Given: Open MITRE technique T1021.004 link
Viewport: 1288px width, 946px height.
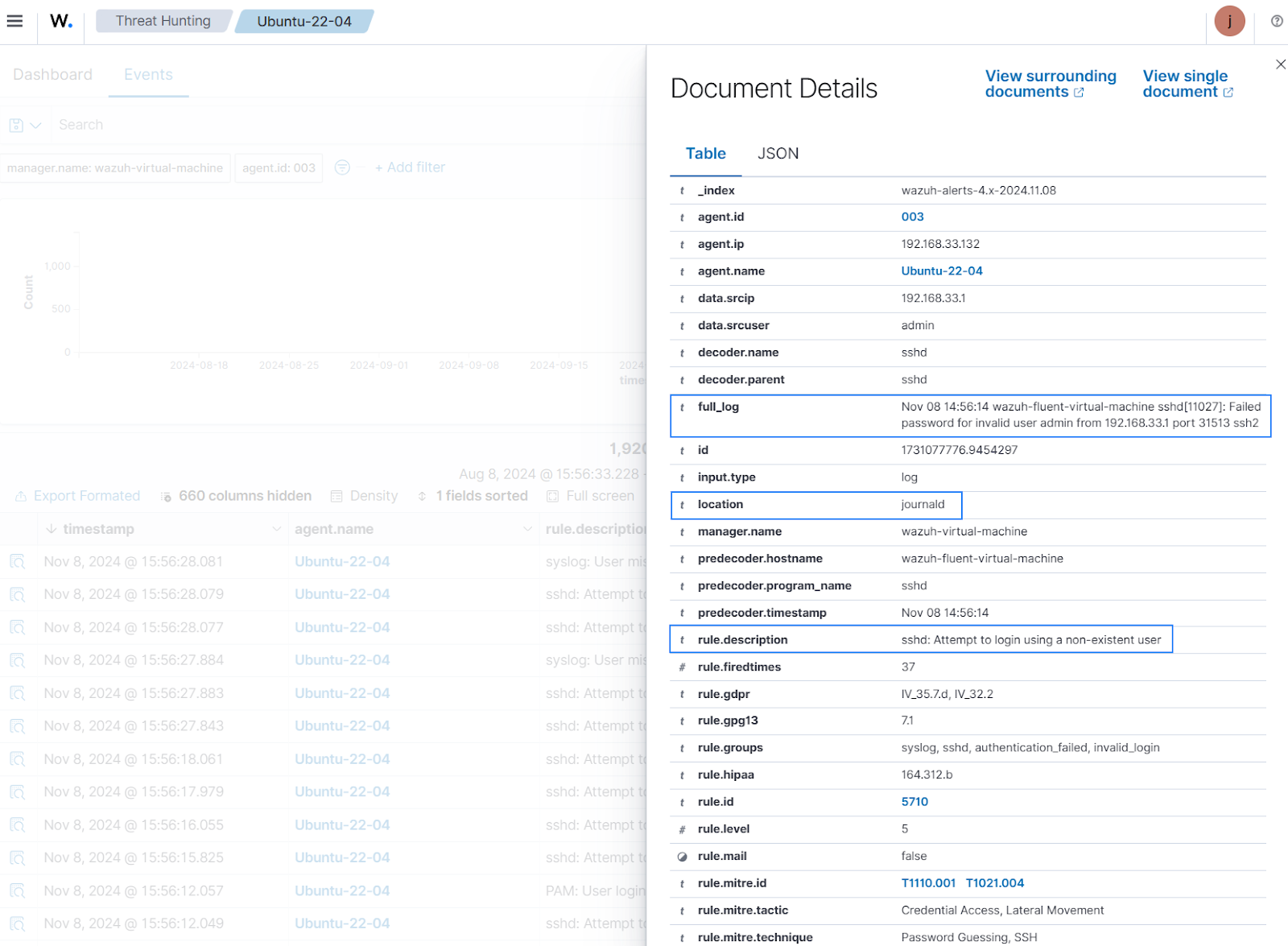Looking at the screenshot, I should tap(995, 883).
